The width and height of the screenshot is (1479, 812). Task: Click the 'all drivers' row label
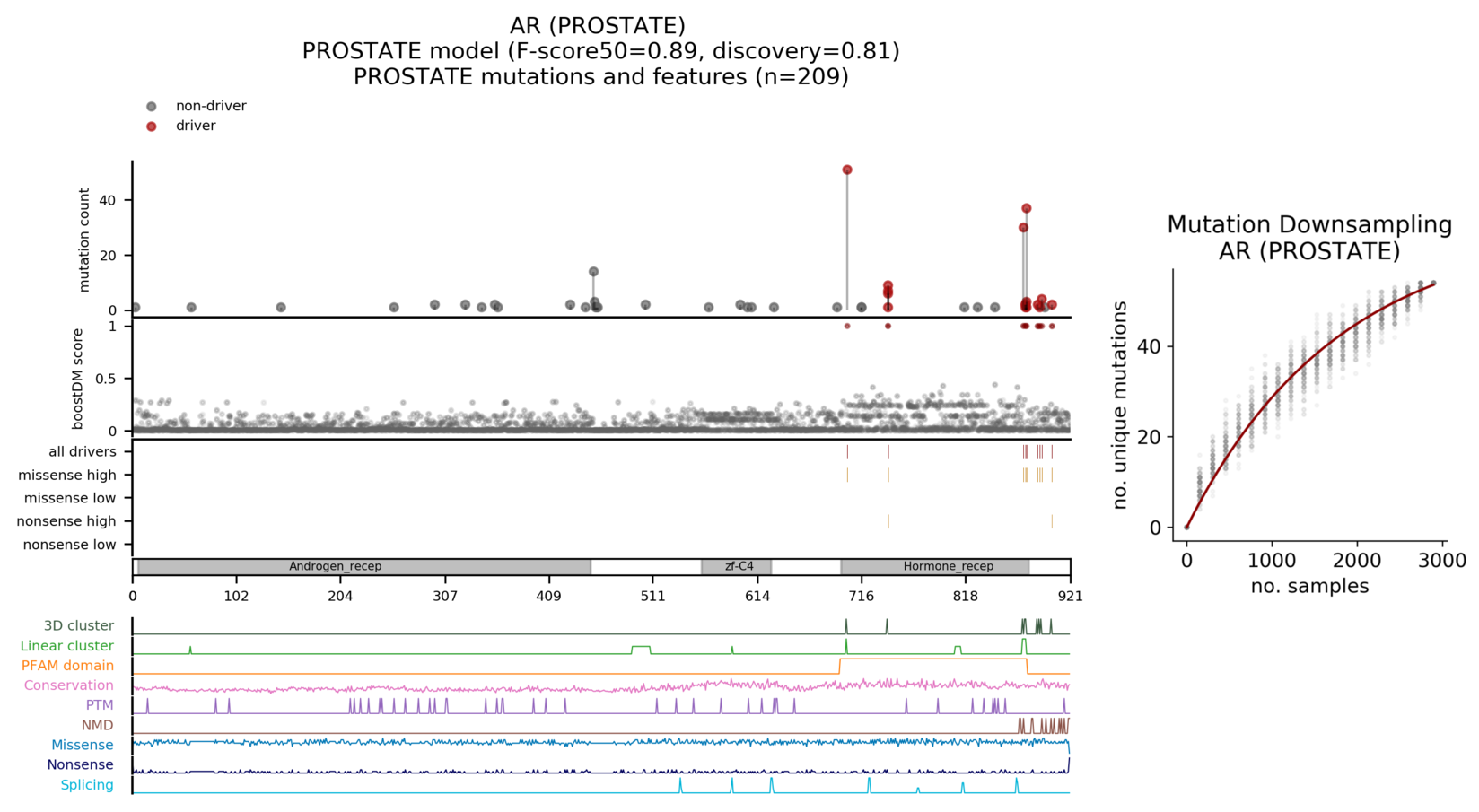(82, 452)
